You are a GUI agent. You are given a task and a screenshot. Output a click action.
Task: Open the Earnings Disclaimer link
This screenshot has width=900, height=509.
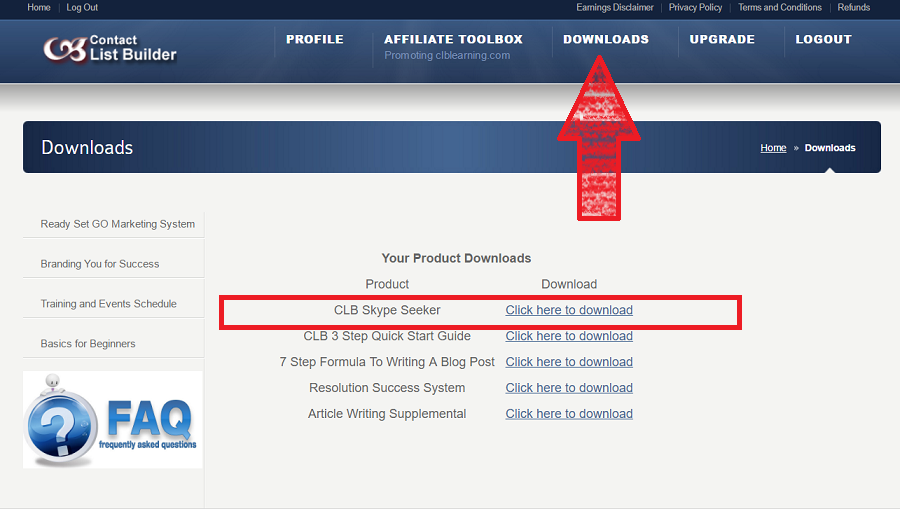pos(614,8)
